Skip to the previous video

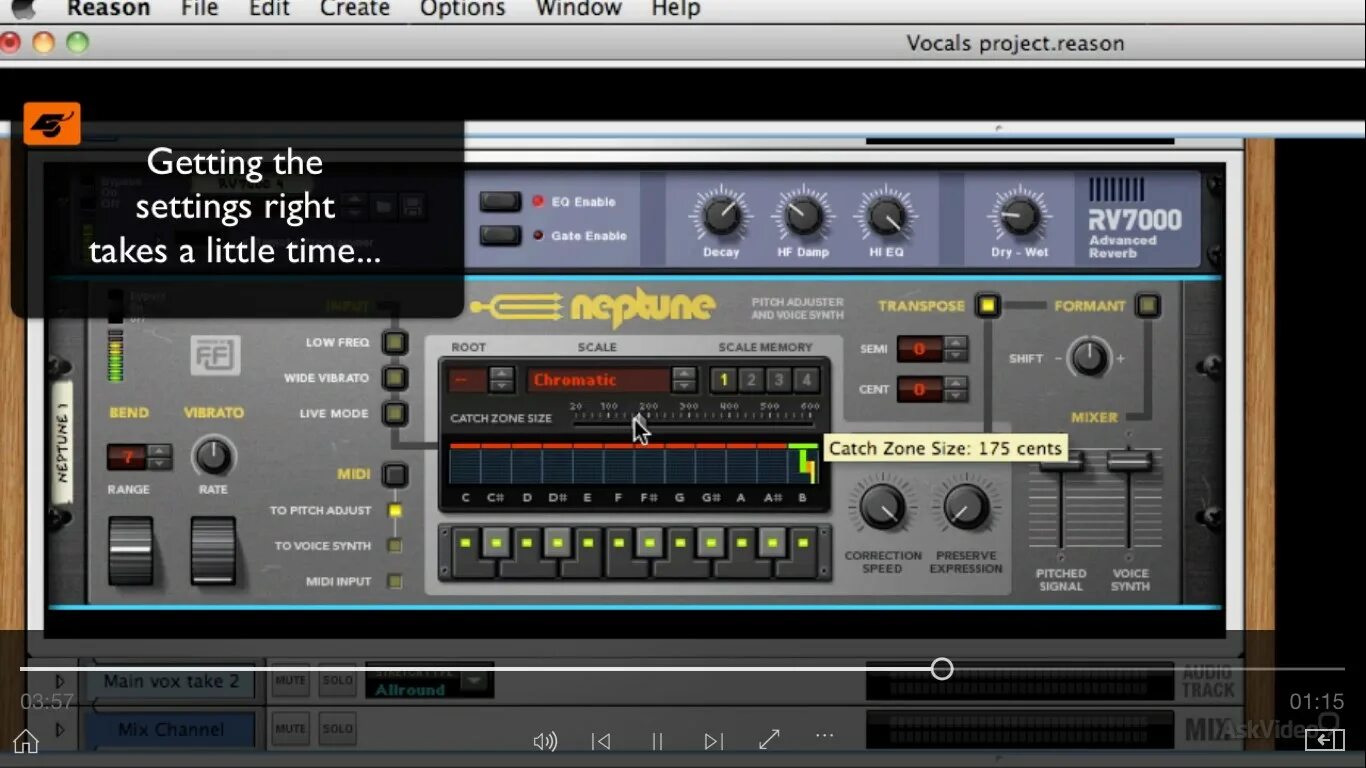pos(601,741)
